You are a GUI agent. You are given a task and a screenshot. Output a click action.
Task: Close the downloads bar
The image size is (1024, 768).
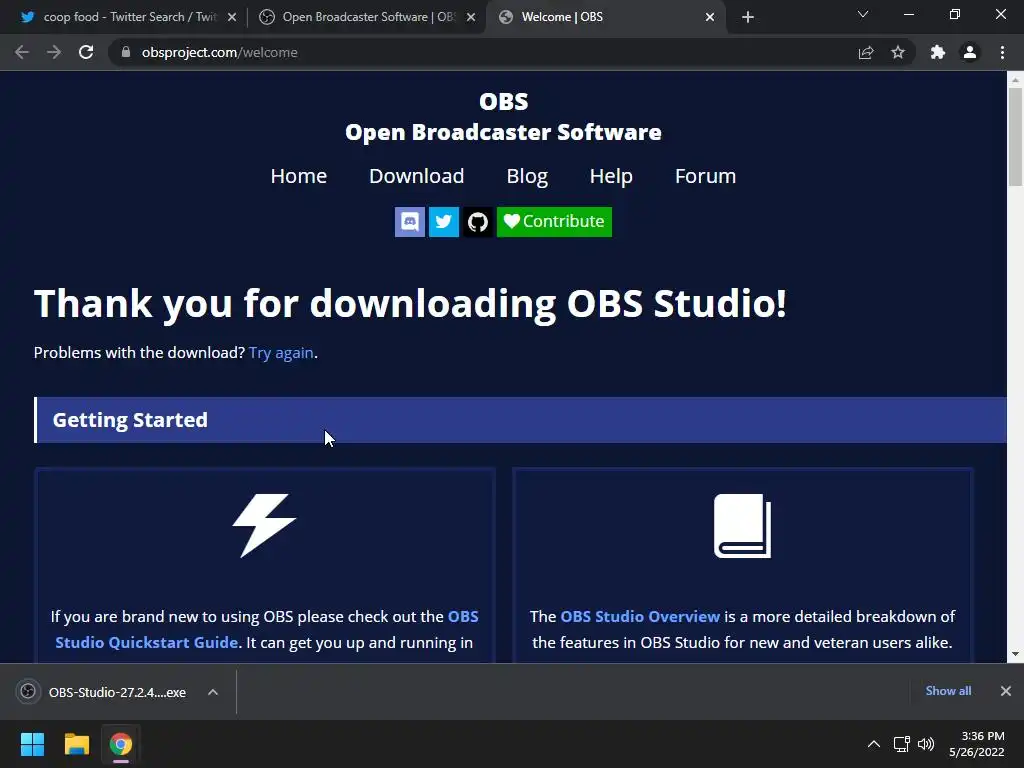coord(1006,691)
